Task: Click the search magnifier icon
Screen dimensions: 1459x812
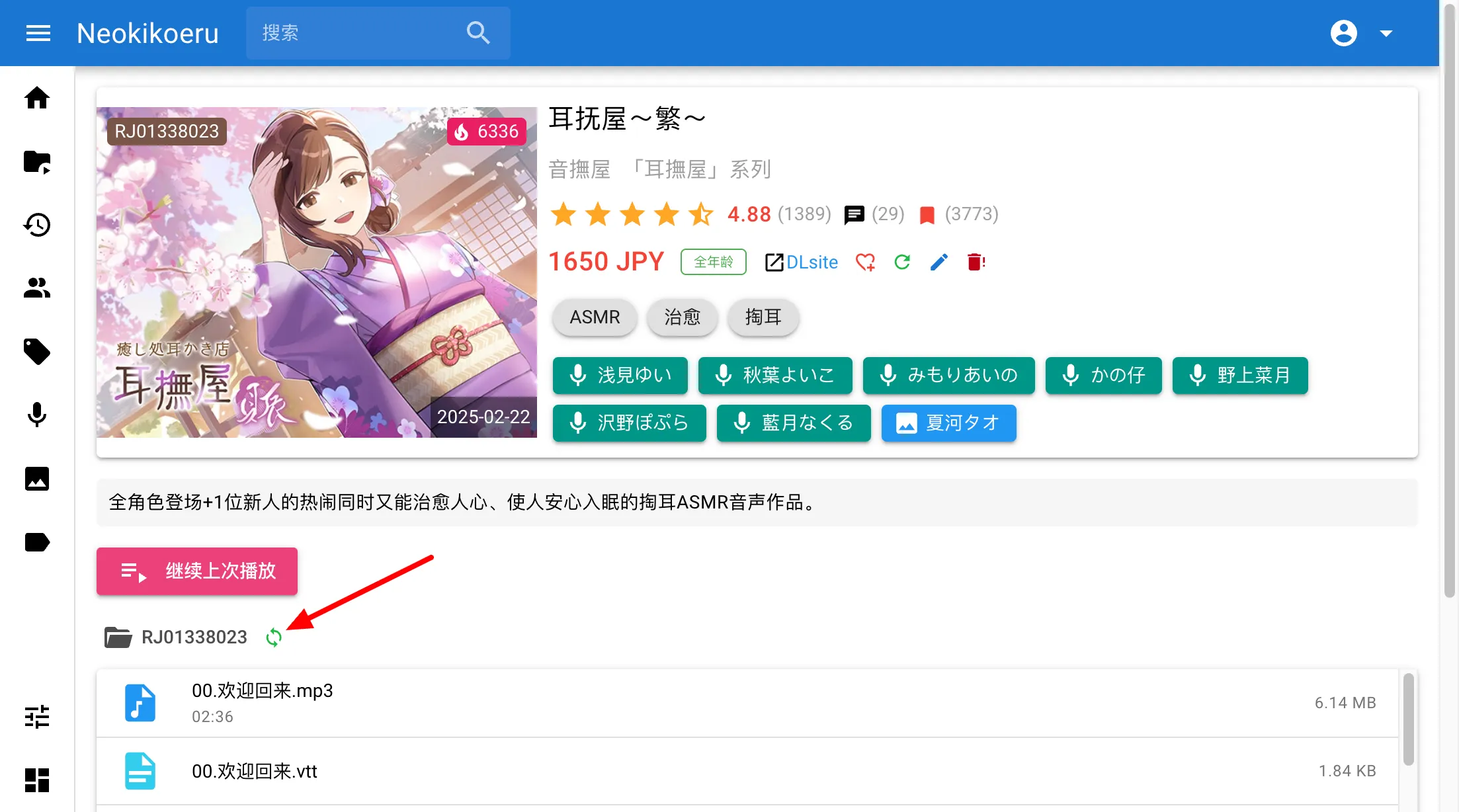Action: pyautogui.click(x=478, y=33)
